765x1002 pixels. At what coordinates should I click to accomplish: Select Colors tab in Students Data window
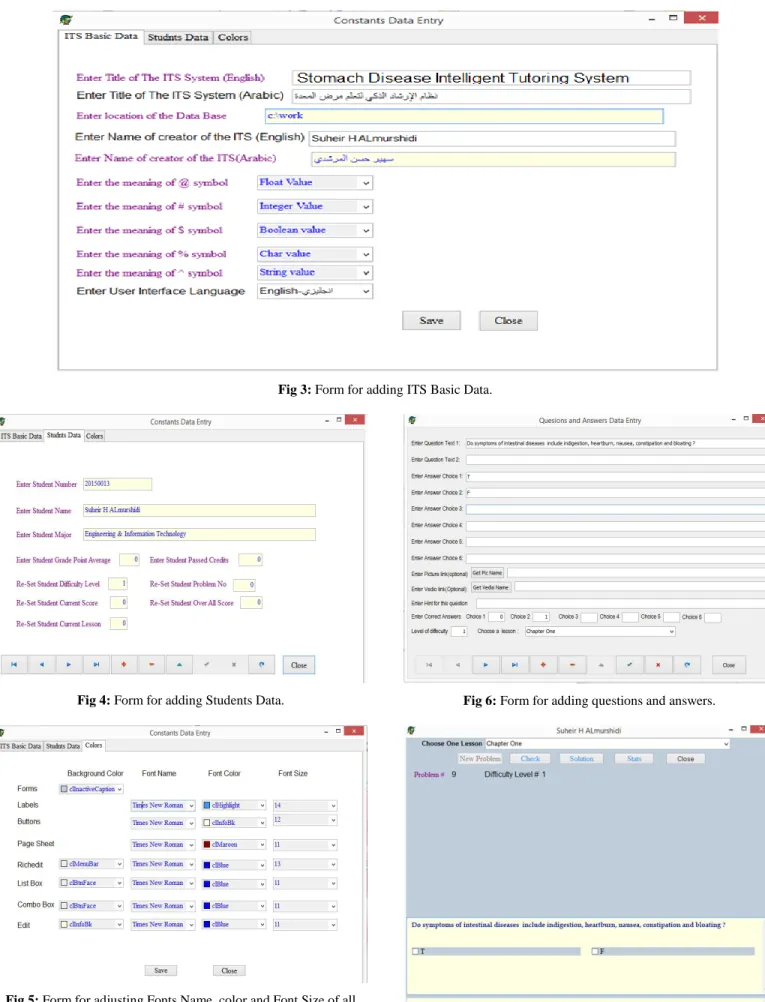tap(95, 436)
